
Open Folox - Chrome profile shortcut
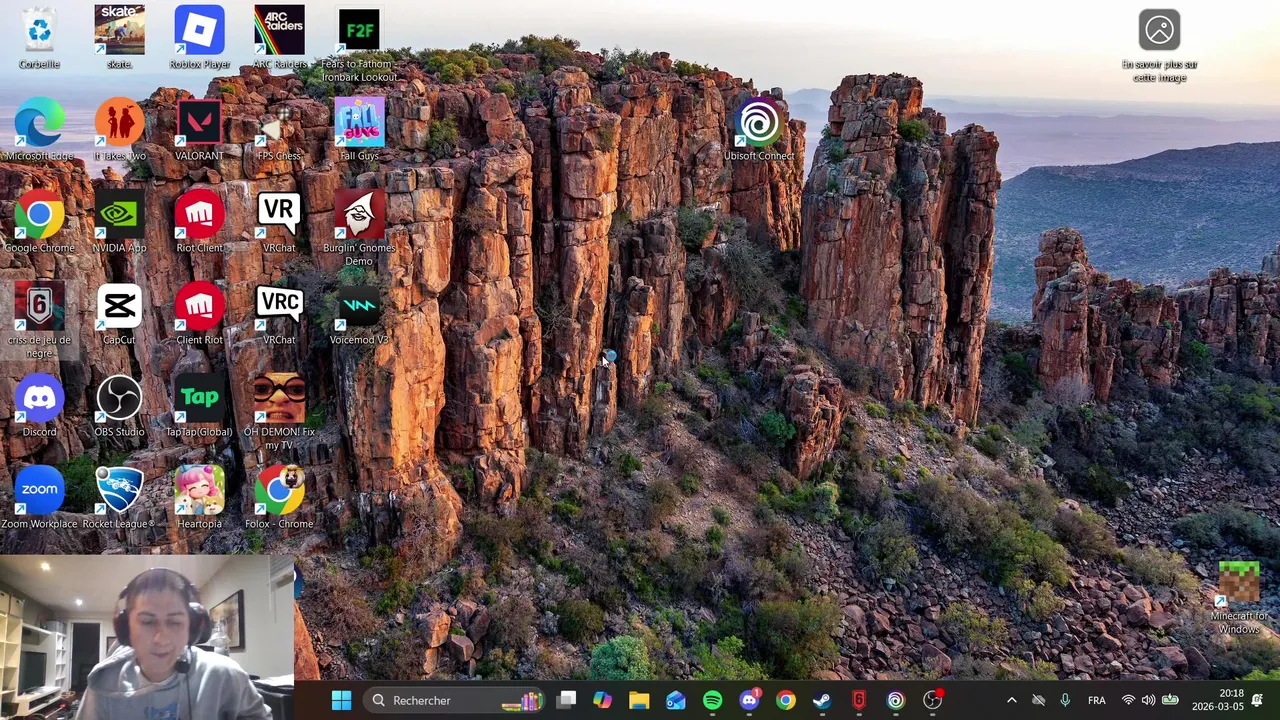(279, 498)
